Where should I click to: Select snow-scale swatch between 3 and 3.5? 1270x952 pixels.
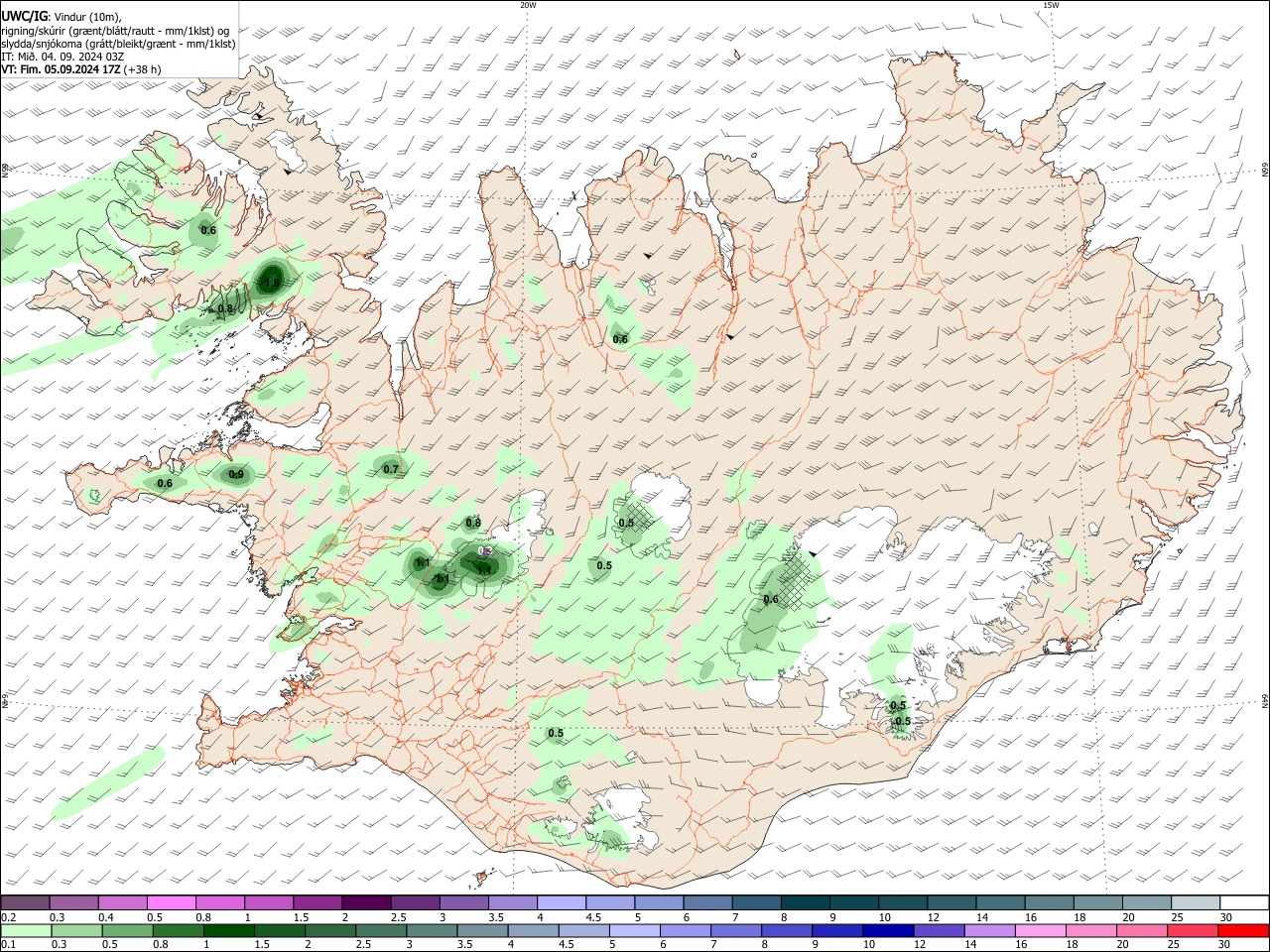click(x=463, y=902)
